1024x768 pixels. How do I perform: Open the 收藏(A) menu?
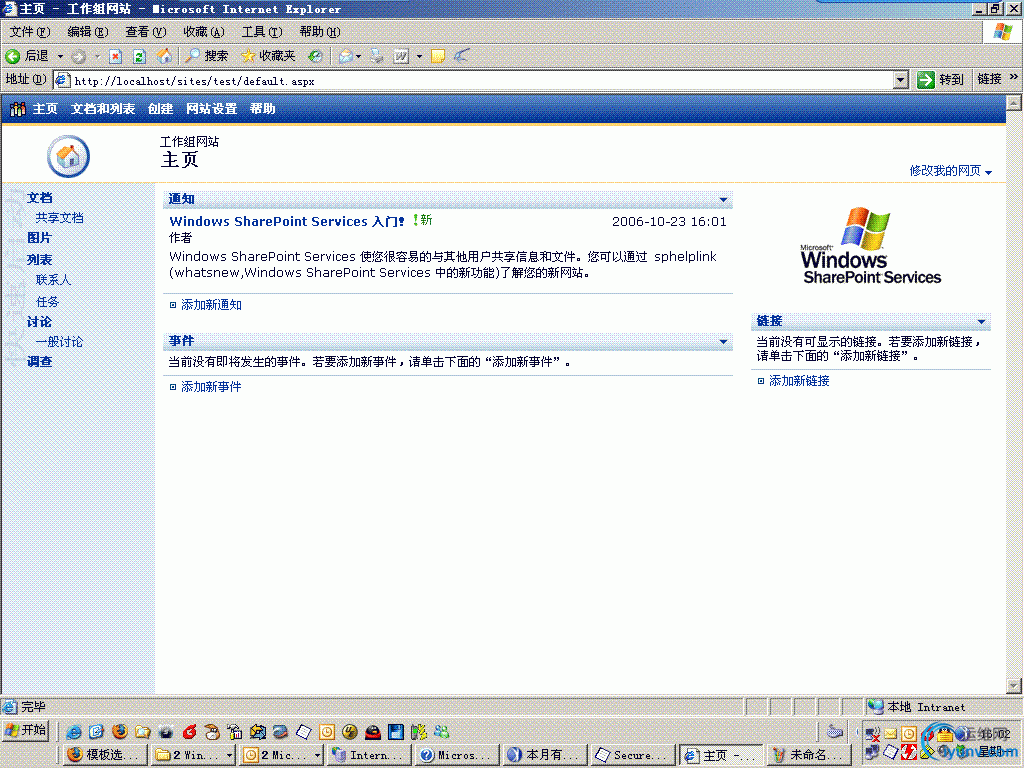(x=204, y=32)
